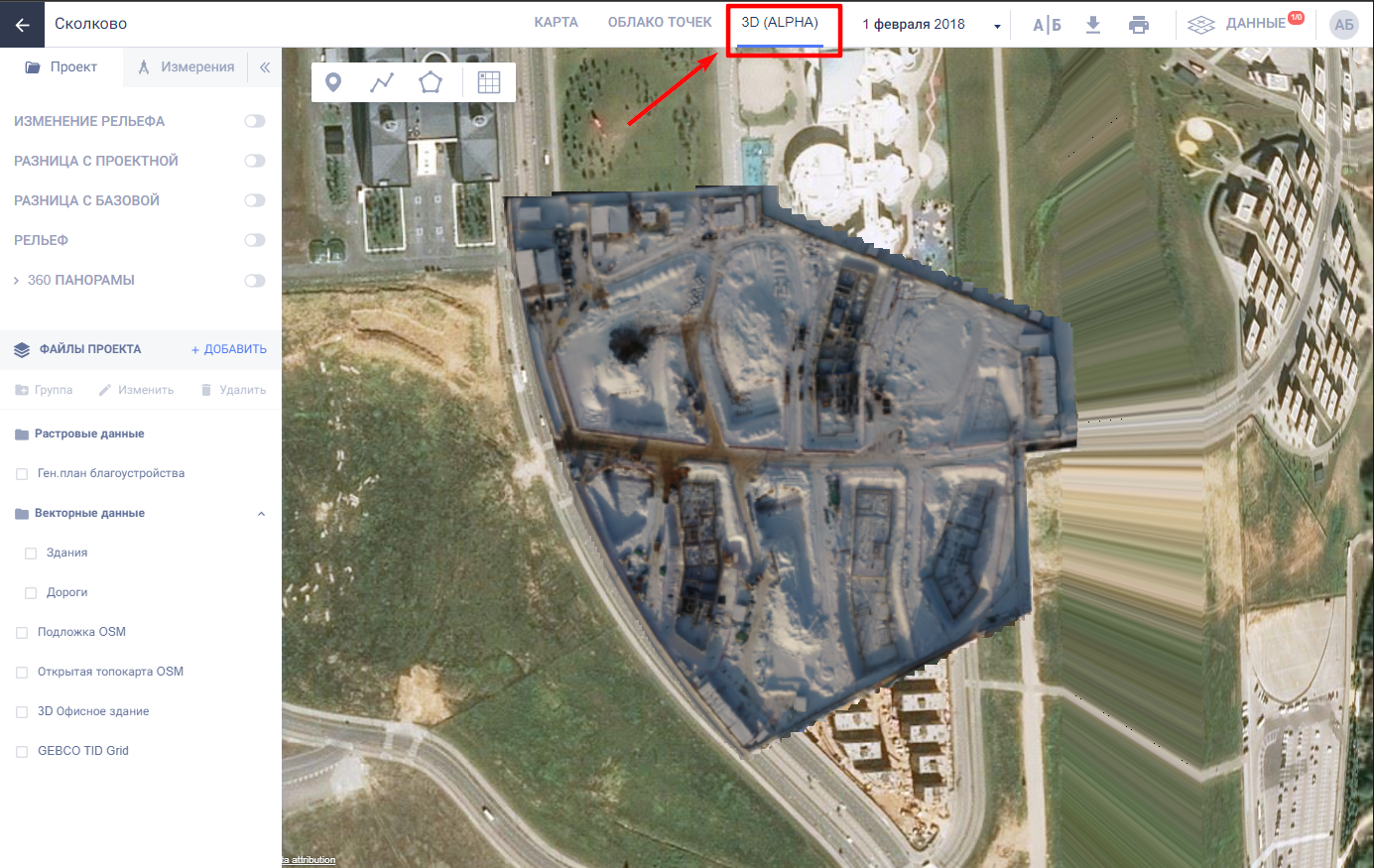This screenshot has width=1374, height=868.
Task: Click the download icon
Action: (1092, 25)
